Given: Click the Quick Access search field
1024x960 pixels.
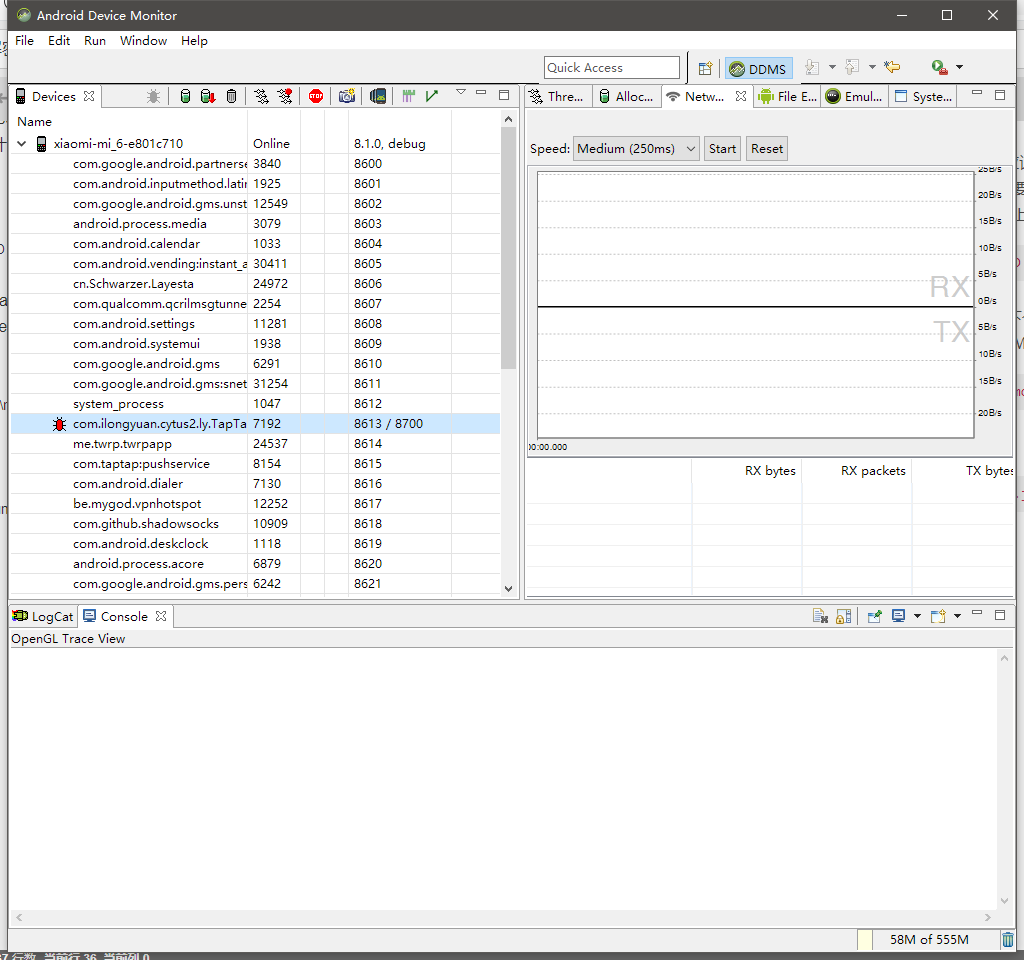Looking at the screenshot, I should click(612, 68).
